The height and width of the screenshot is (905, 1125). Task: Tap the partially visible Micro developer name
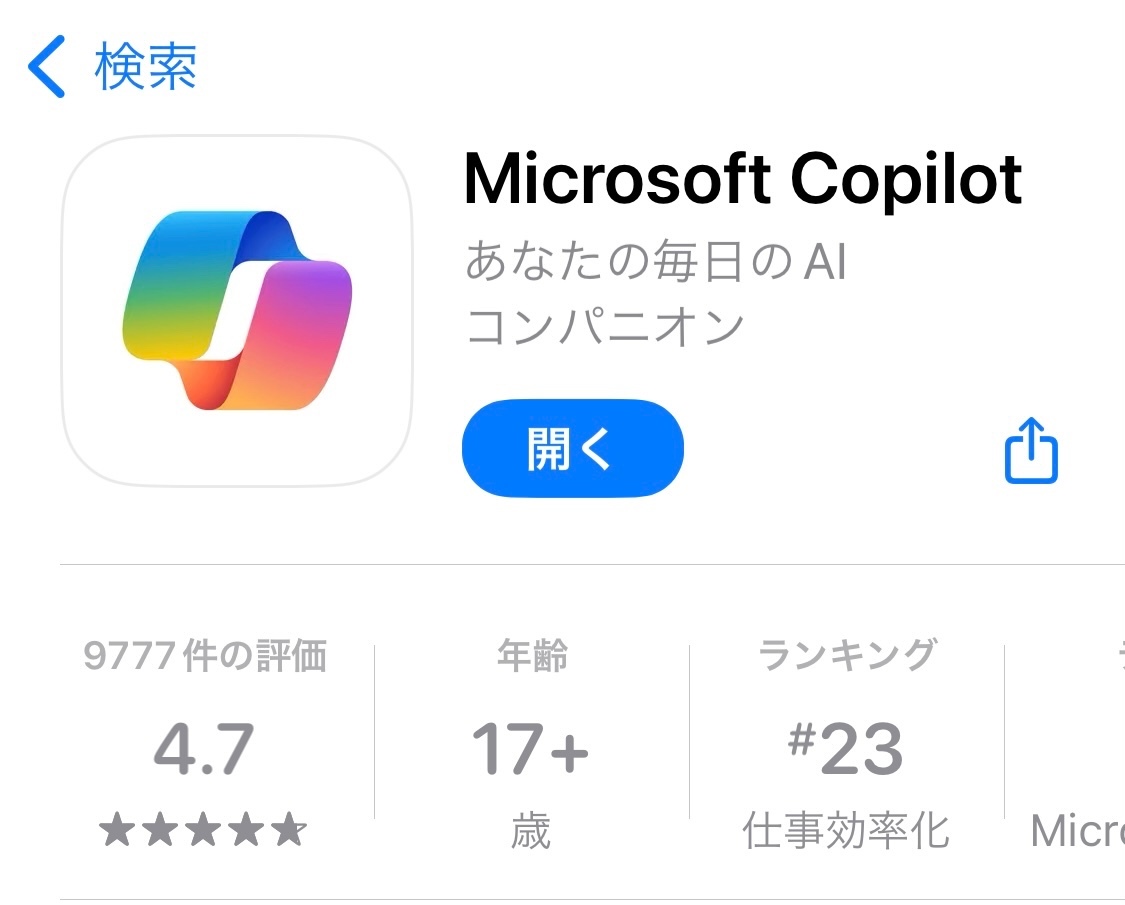point(1078,830)
